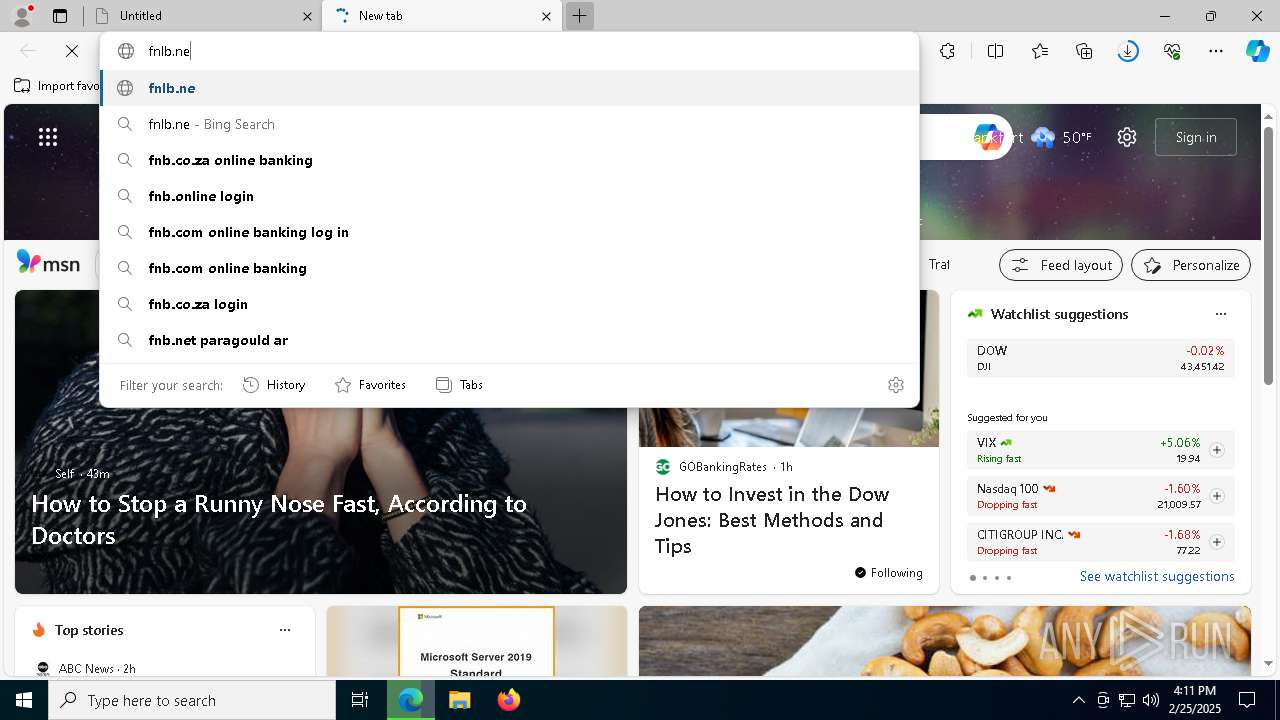Choose fnb.co.za online banking suggestion

510,160
